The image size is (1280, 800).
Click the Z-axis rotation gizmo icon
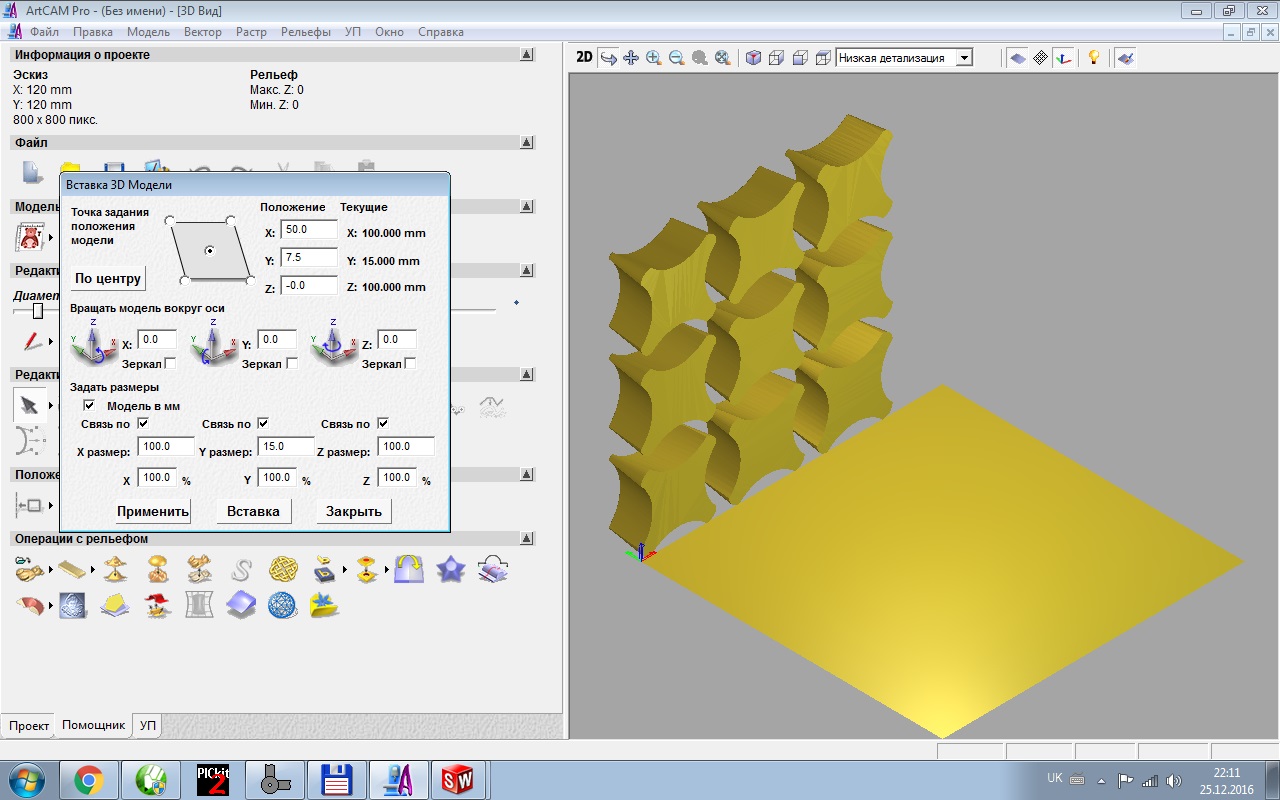pos(335,346)
